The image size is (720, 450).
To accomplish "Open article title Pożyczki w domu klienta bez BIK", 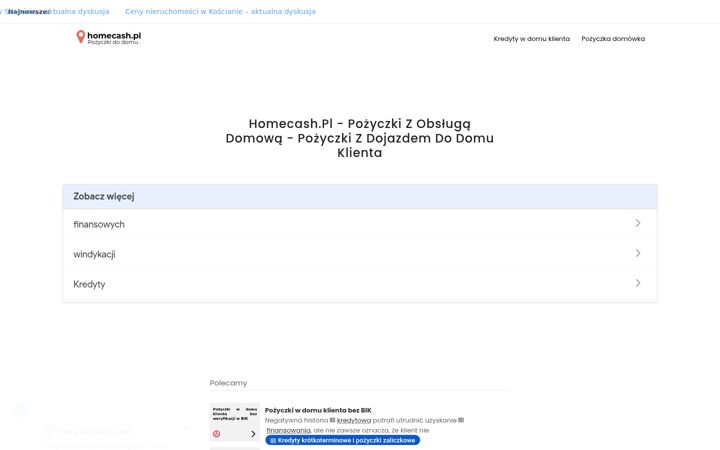I will (318, 410).
